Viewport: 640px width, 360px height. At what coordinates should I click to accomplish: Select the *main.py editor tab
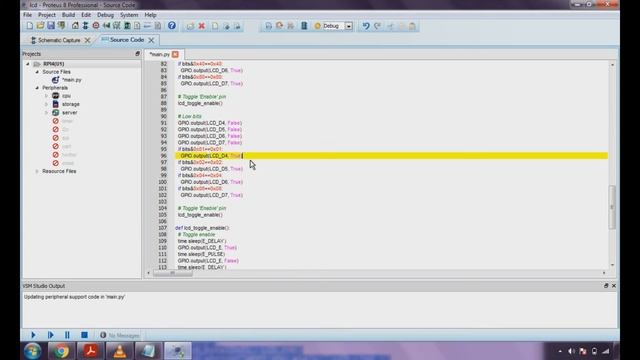click(x=160, y=54)
